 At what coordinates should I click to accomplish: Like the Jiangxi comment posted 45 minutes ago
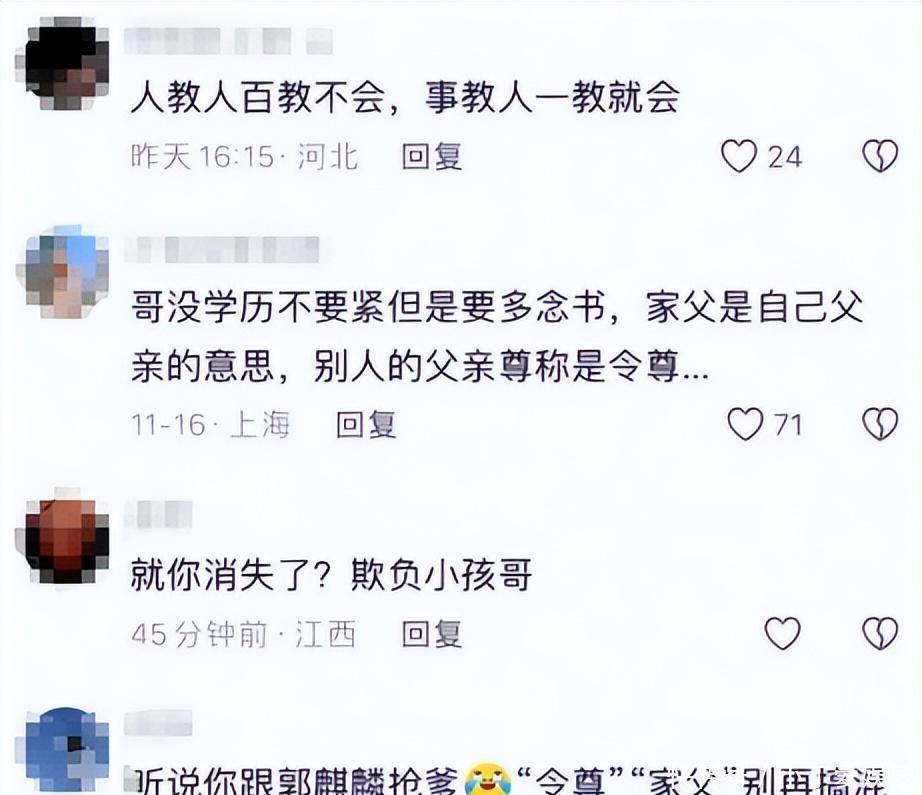point(782,633)
